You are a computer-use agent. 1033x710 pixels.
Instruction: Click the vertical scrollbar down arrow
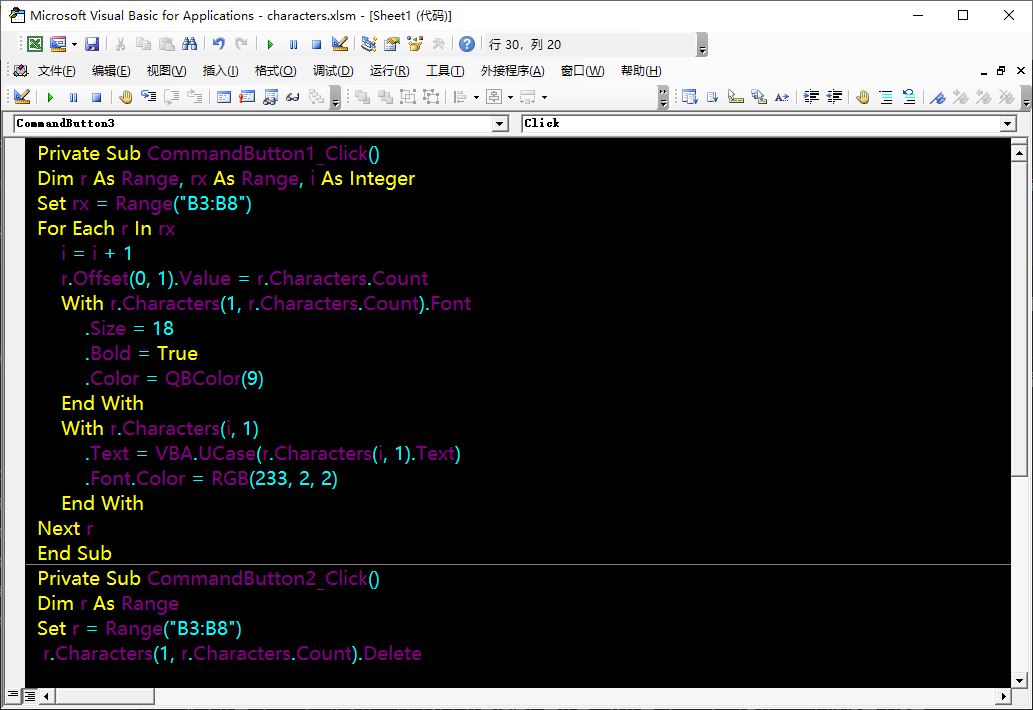(1019, 680)
